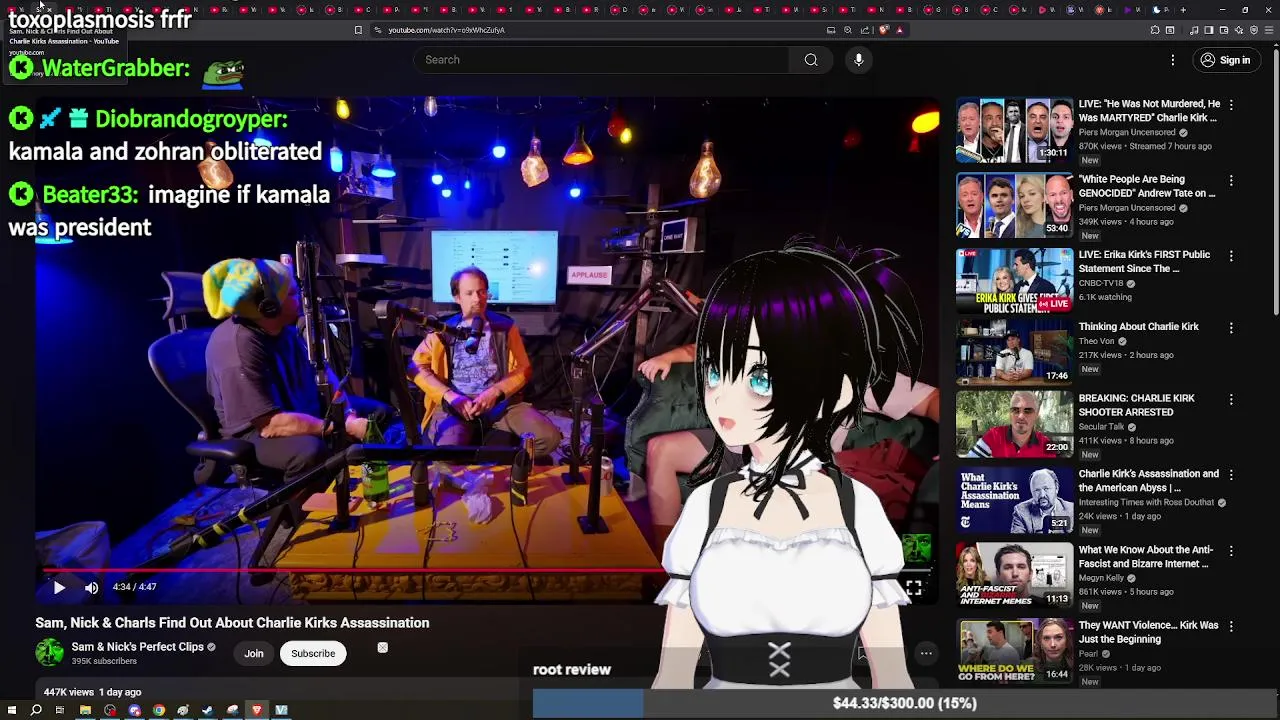Viewport: 1280px width, 720px height.
Task: Open Brave Leo AI sparkle icon
Action: pos(1239,30)
